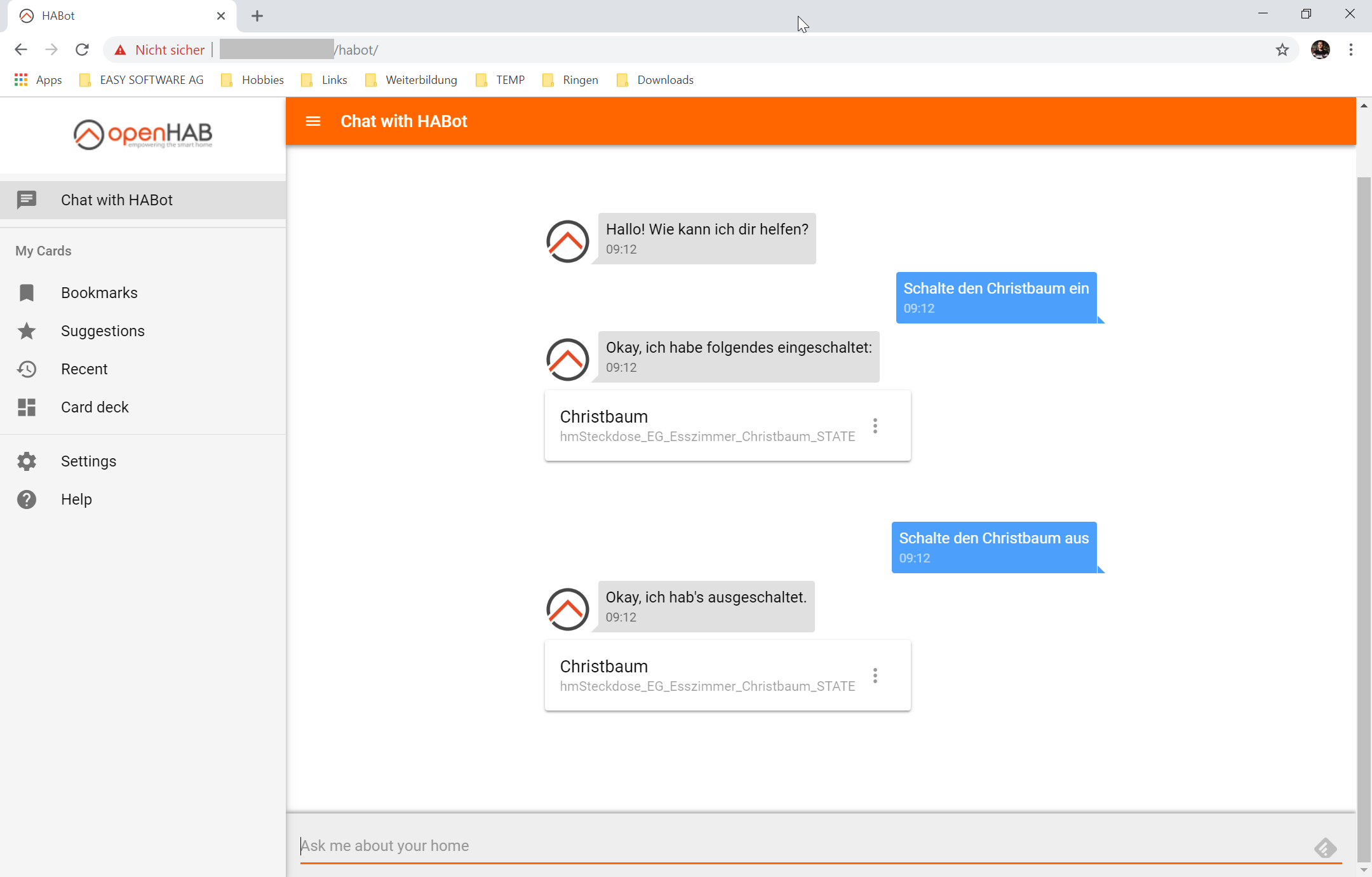Click the openHAB logo
This screenshot has height=877, width=1372.
coord(143,134)
